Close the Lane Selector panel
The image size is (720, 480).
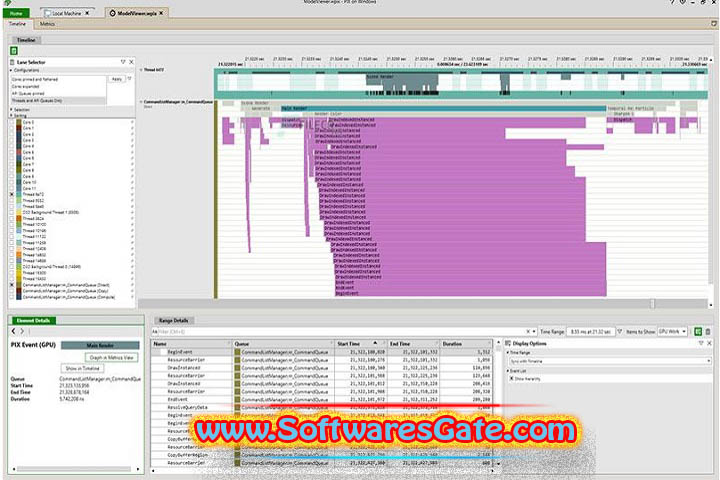point(131,62)
